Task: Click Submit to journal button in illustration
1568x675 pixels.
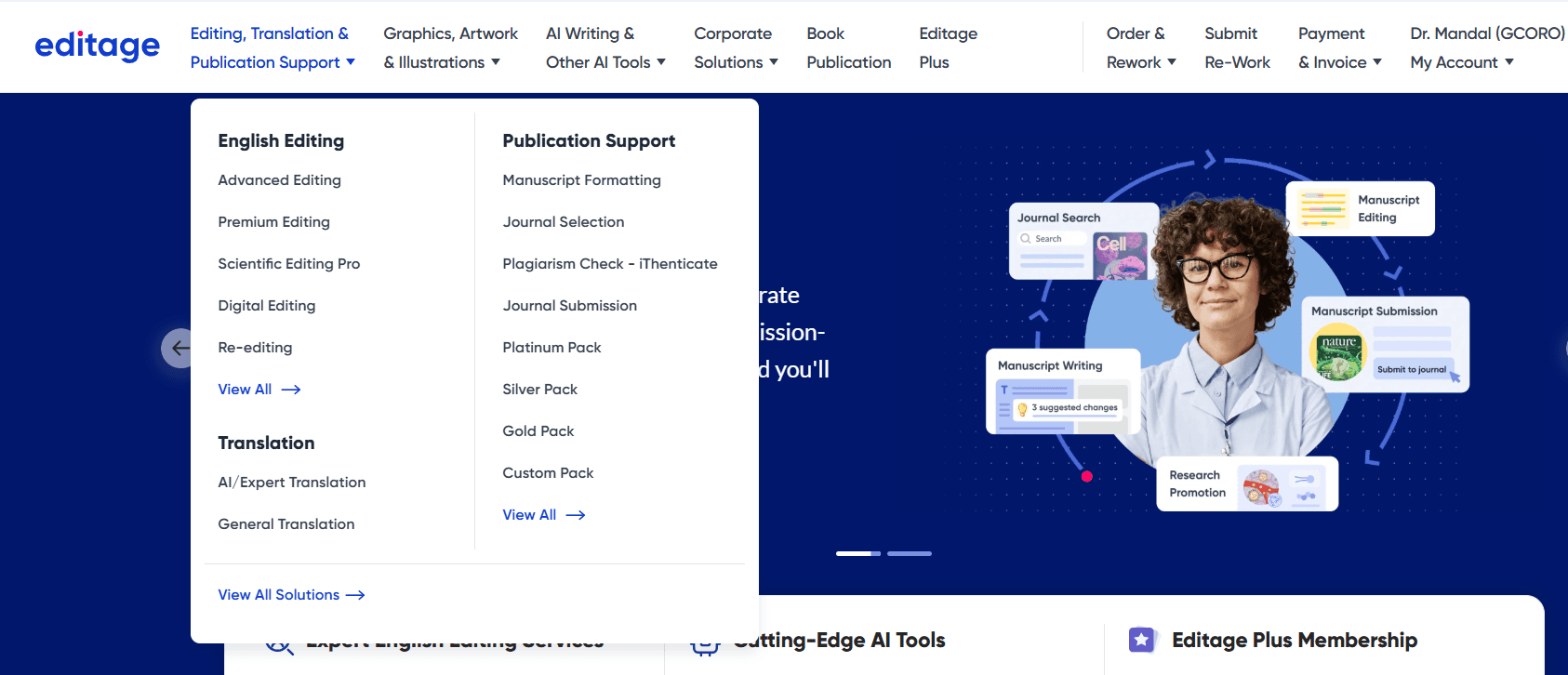Action: pyautogui.click(x=1412, y=369)
